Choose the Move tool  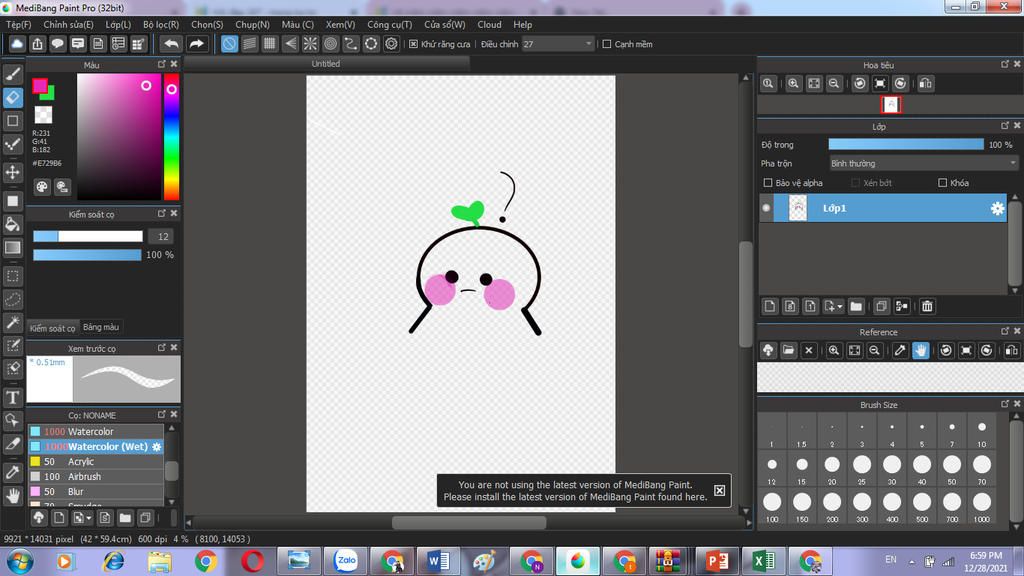coord(12,172)
